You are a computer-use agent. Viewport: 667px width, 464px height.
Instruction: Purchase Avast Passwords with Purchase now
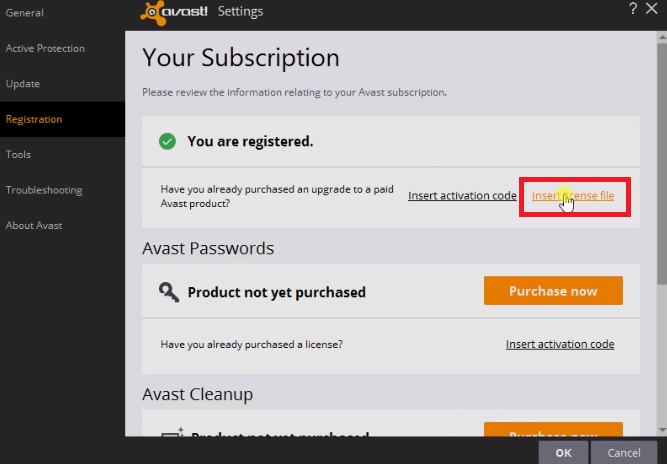pos(553,291)
